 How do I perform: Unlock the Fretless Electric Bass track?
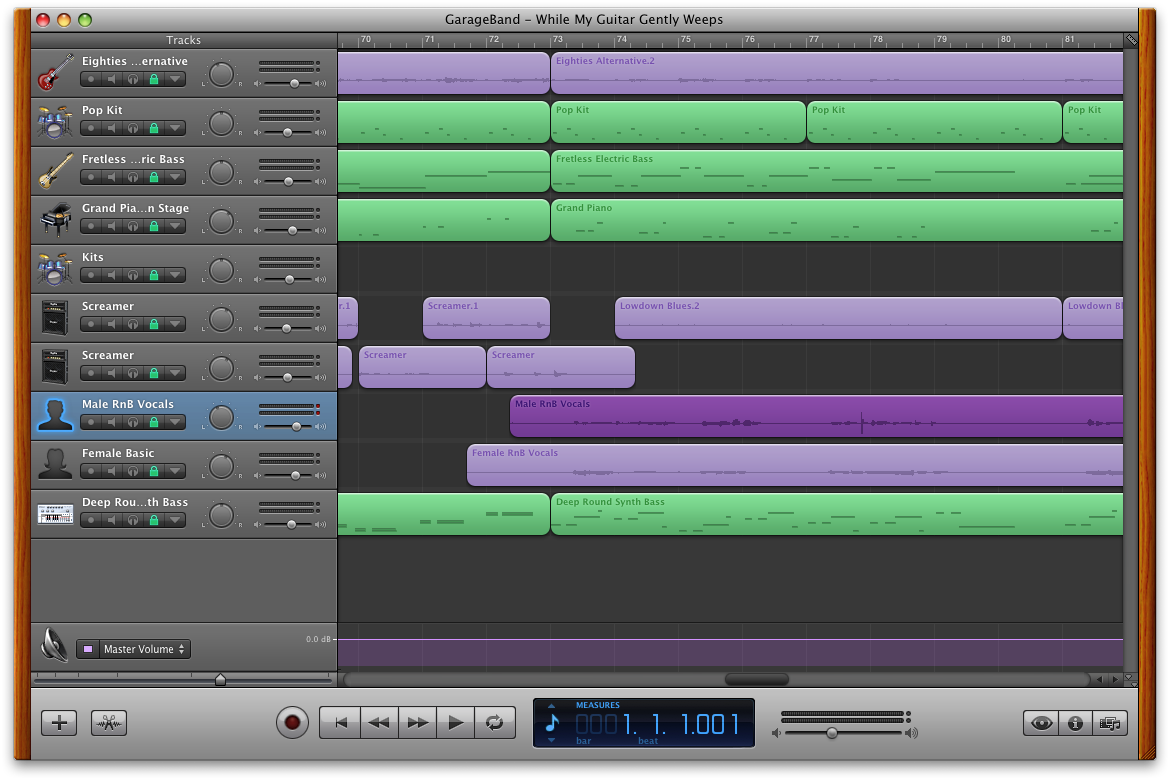click(x=154, y=178)
